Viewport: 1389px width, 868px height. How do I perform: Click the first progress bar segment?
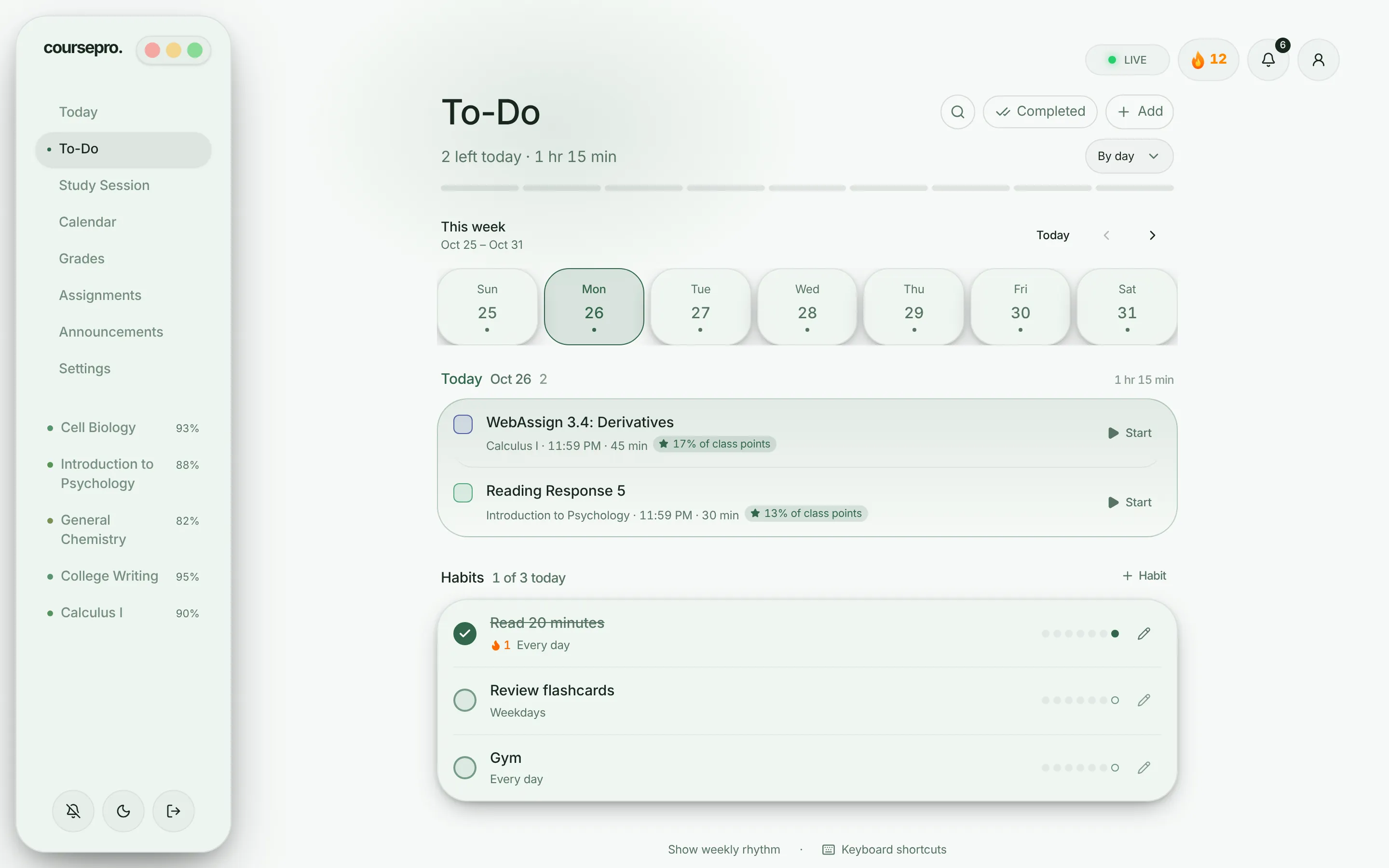(x=479, y=188)
